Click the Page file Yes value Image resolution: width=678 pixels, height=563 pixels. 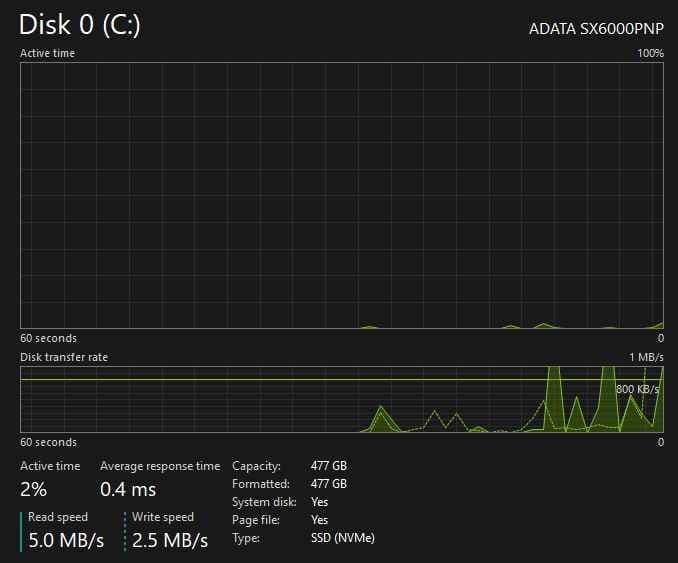[320, 520]
